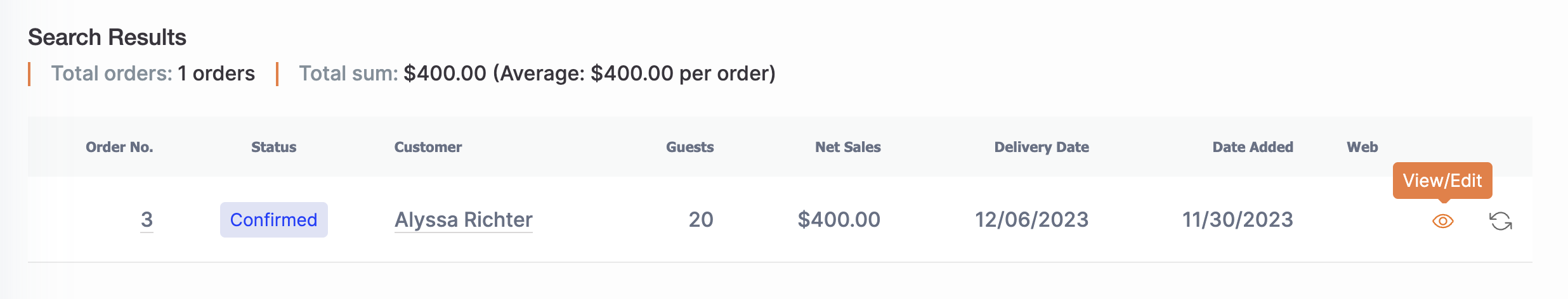Screen dimensions: 1568x299
Task: Click the circular arrows reorder icon
Action: point(1501,221)
